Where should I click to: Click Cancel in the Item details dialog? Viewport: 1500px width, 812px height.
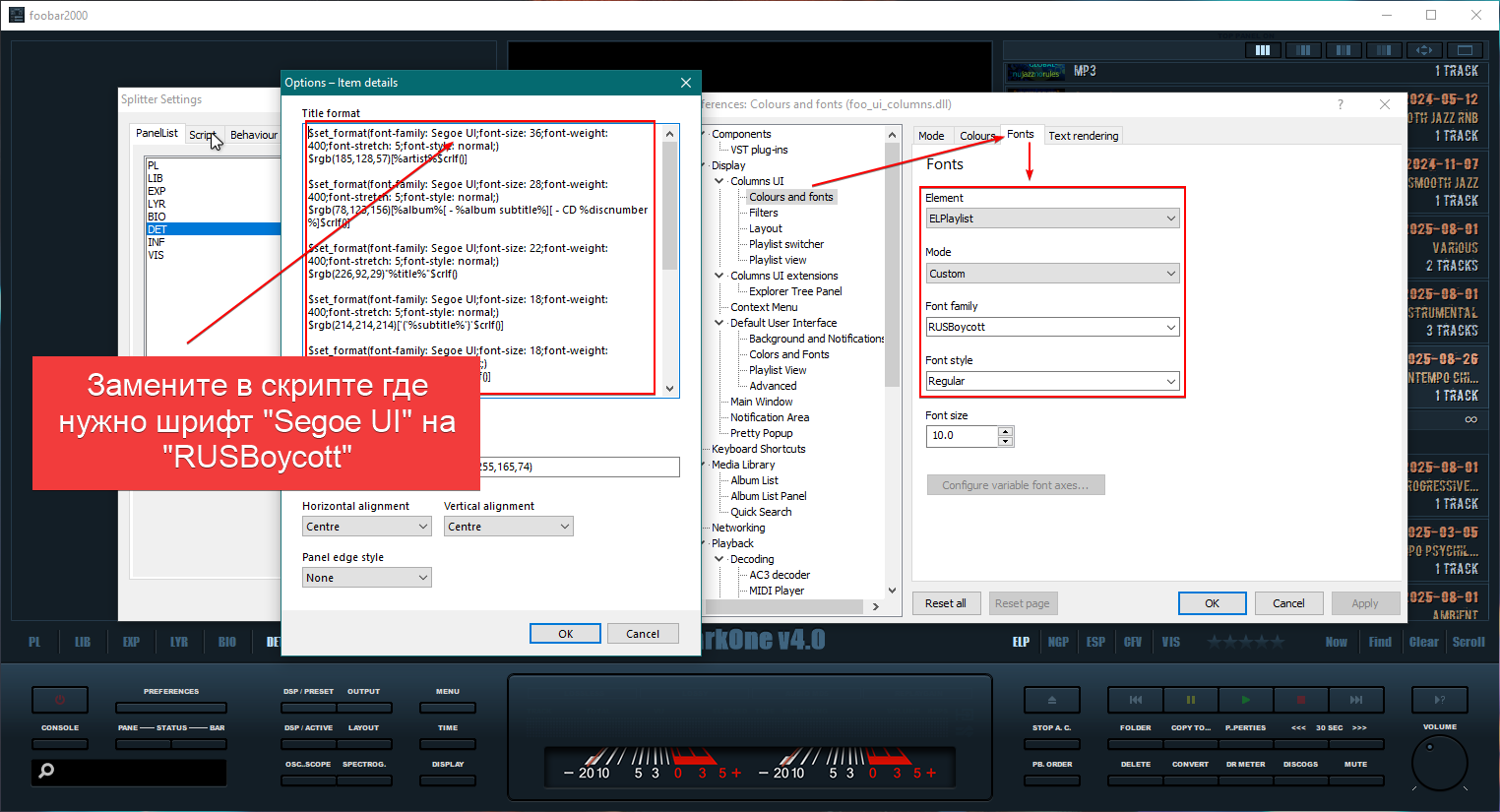pos(643,634)
